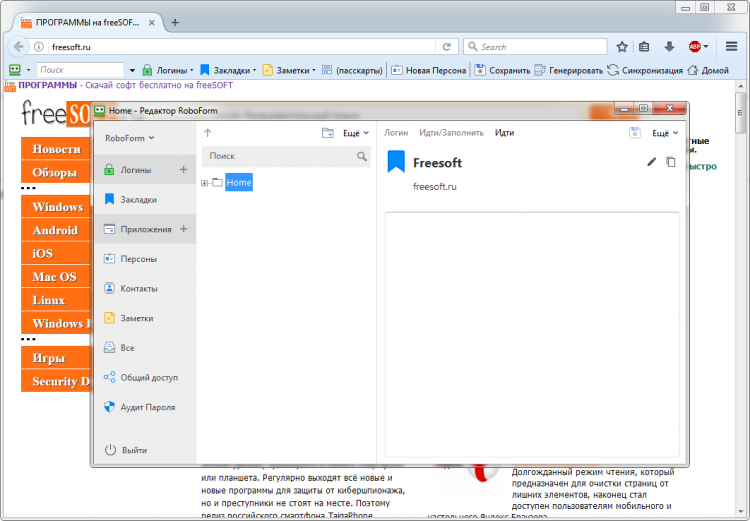The height and width of the screenshot is (521, 750).
Task: Click the downloads arrow icon
Action: pyautogui.click(x=669, y=46)
